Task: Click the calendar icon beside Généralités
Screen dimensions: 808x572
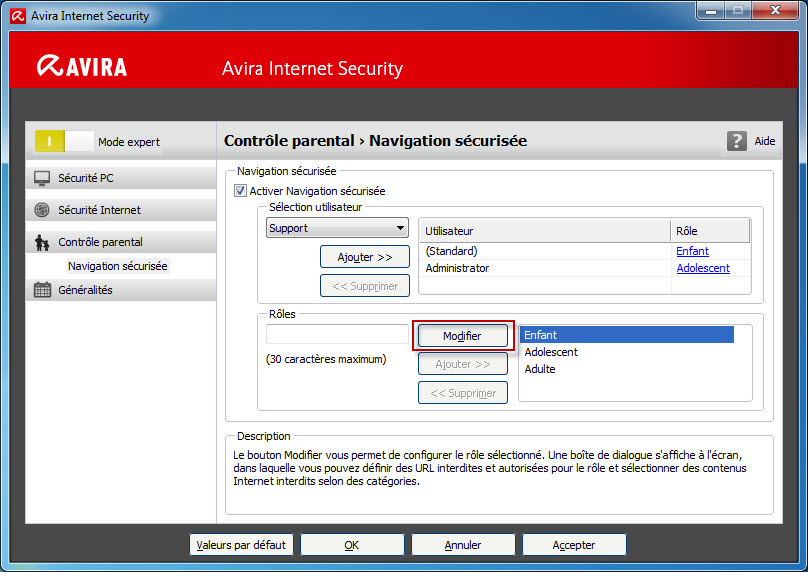Action: 42,290
